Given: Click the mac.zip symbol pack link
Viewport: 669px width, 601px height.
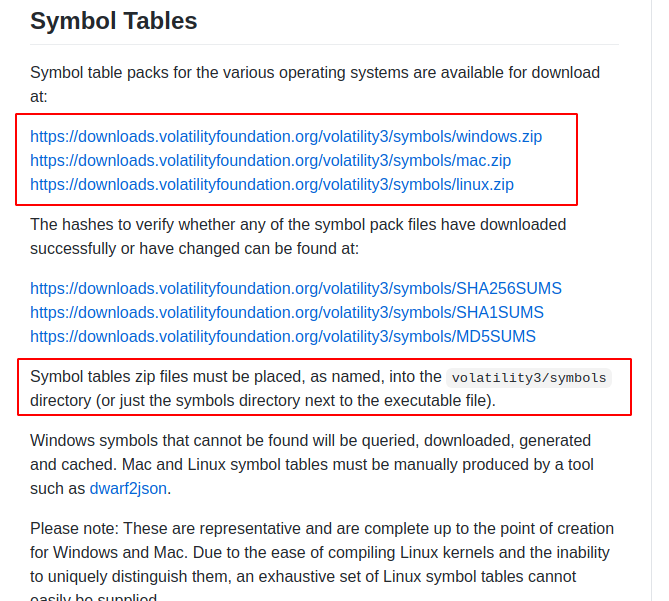Looking at the screenshot, I should coord(270,160).
